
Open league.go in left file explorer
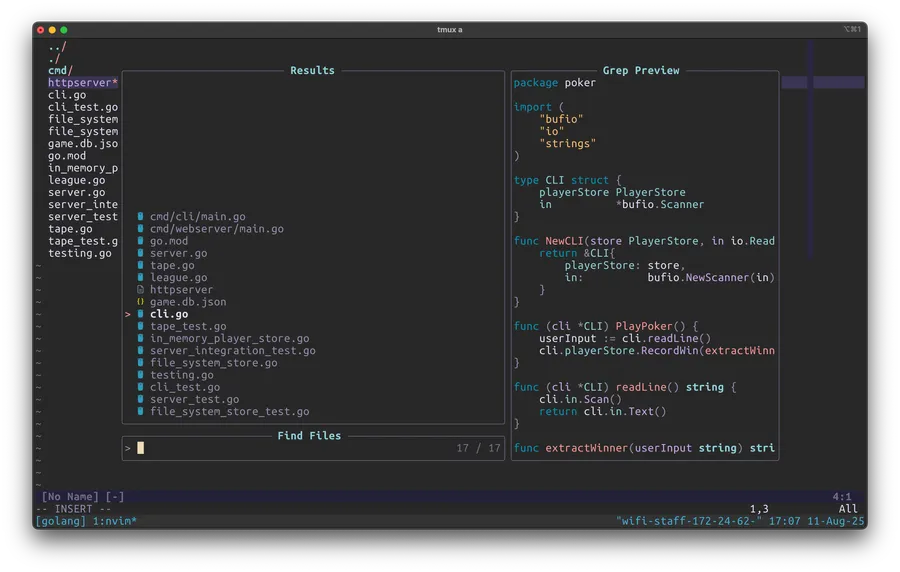76,180
